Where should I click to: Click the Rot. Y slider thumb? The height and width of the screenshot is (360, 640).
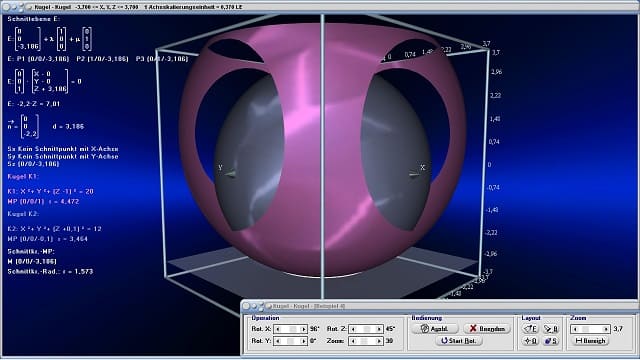[291, 341]
